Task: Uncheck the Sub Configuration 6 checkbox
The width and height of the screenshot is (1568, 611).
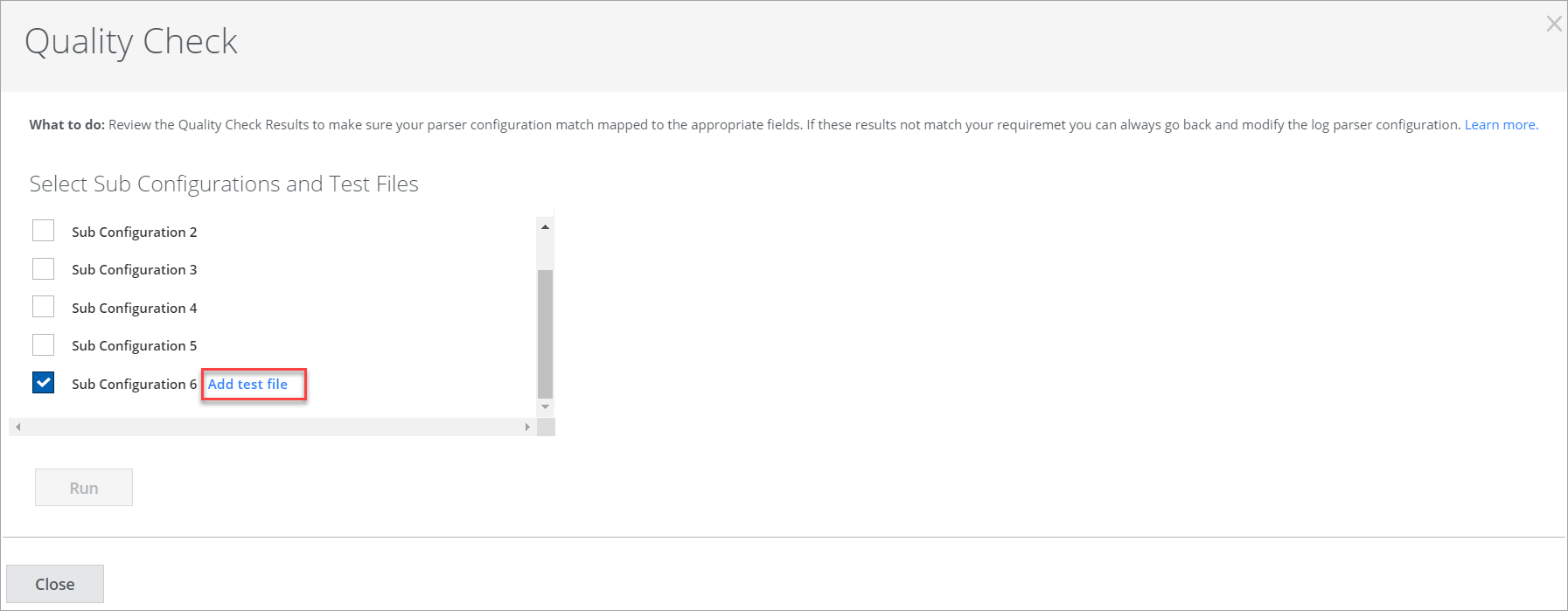Action: point(44,383)
